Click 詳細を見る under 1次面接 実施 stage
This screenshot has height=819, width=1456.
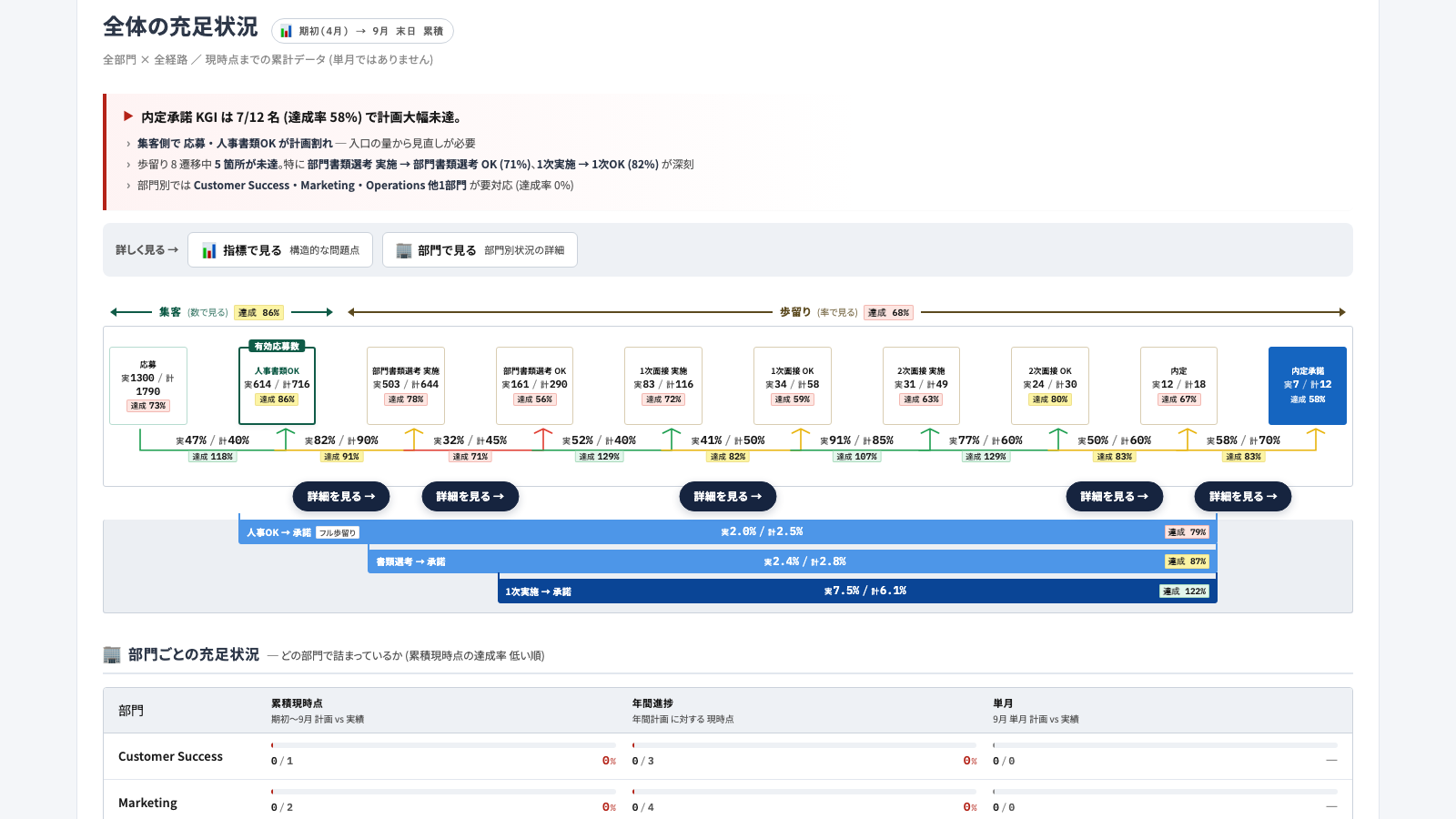[x=728, y=497]
